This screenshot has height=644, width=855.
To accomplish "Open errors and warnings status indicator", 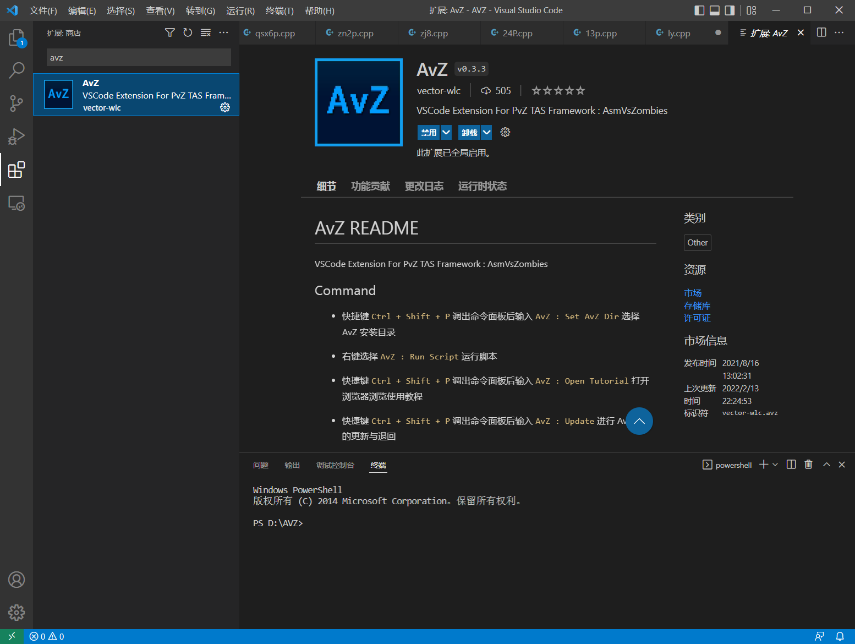I will 47,636.
